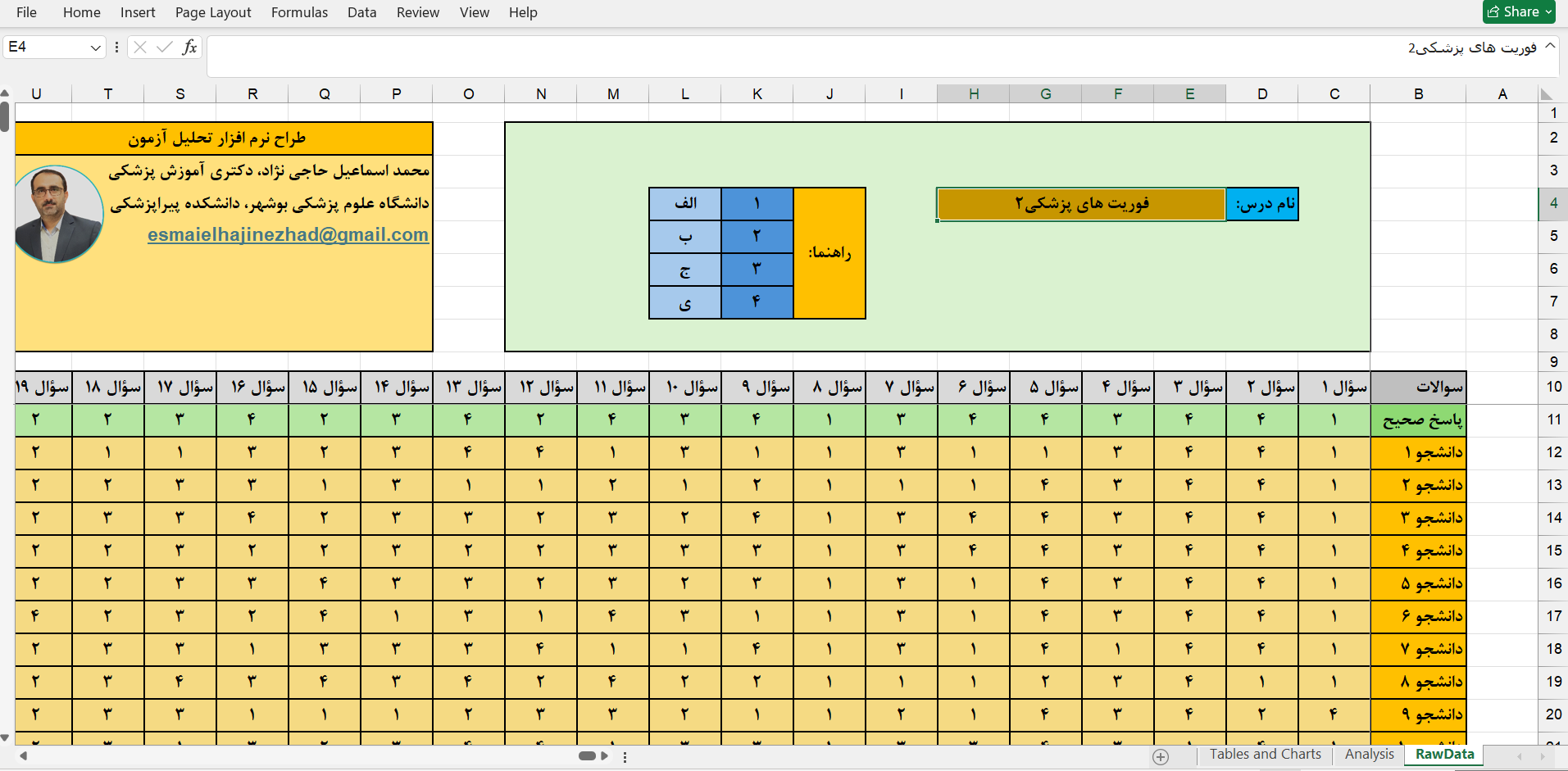
Task: Click the orange راهنما legend cell
Action: pyautogui.click(x=829, y=253)
